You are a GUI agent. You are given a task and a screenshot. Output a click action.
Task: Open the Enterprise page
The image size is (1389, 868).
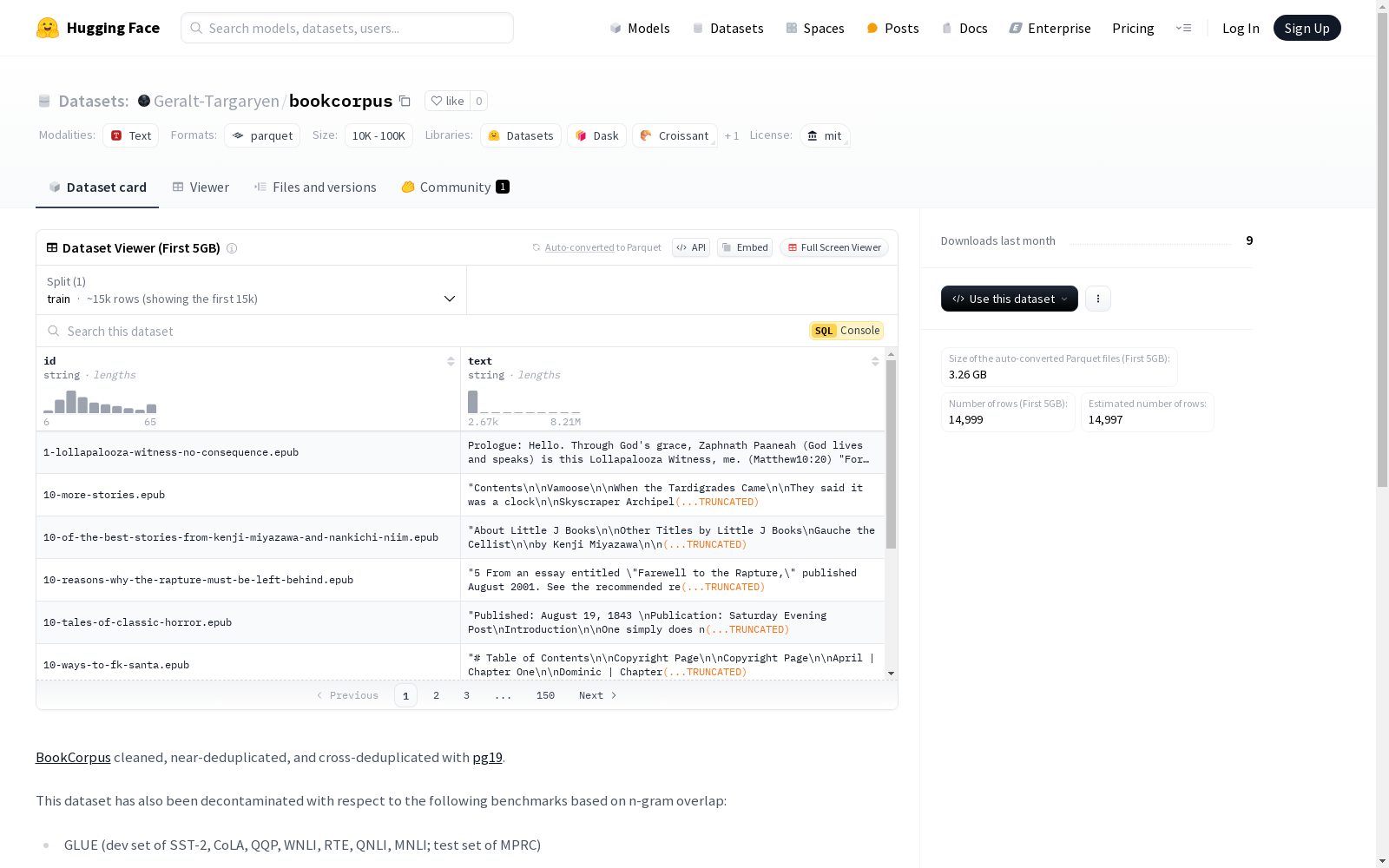tap(1050, 28)
